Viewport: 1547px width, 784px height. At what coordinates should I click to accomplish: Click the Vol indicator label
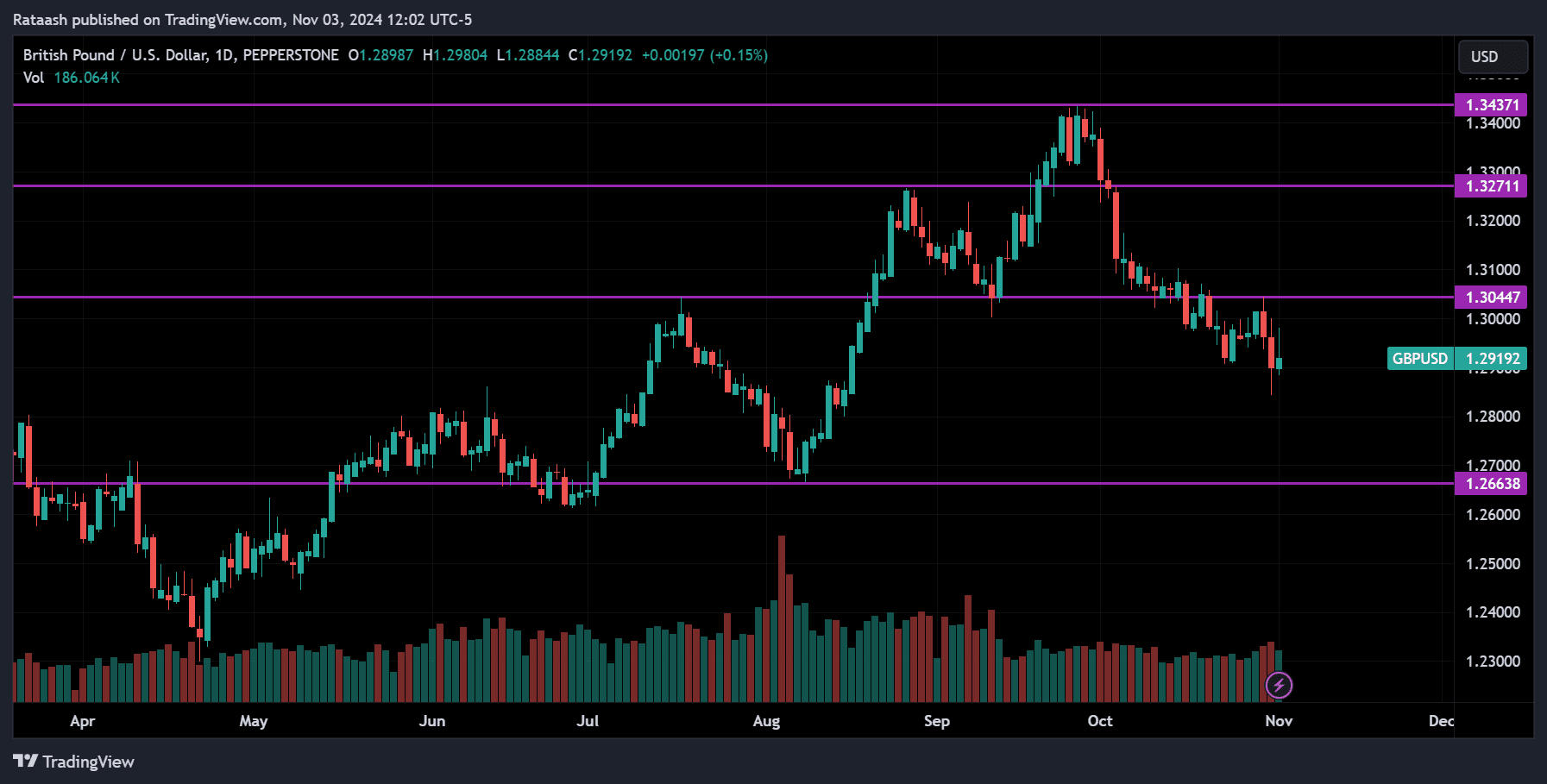pyautogui.click(x=34, y=78)
